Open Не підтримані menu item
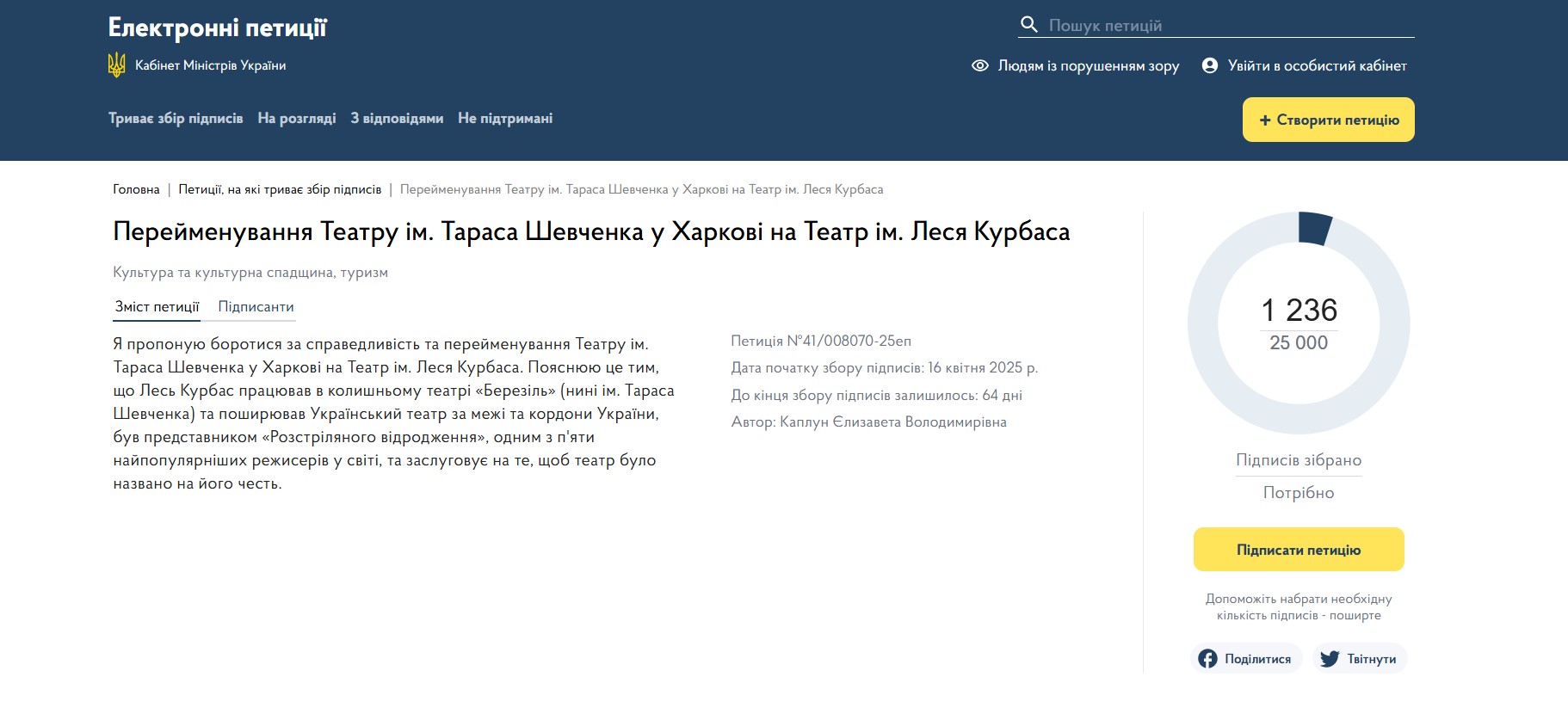 (x=505, y=119)
